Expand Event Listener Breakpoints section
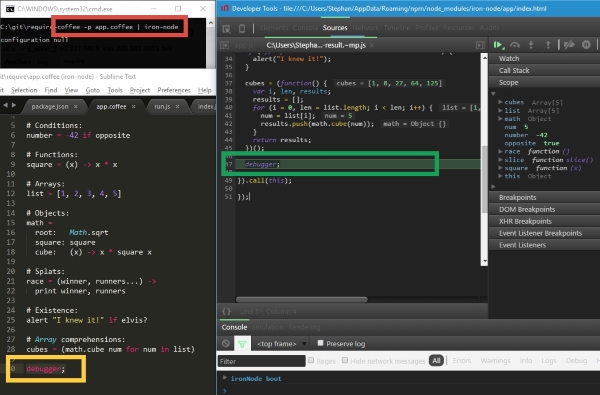The height and width of the screenshot is (395, 600). pos(544,233)
